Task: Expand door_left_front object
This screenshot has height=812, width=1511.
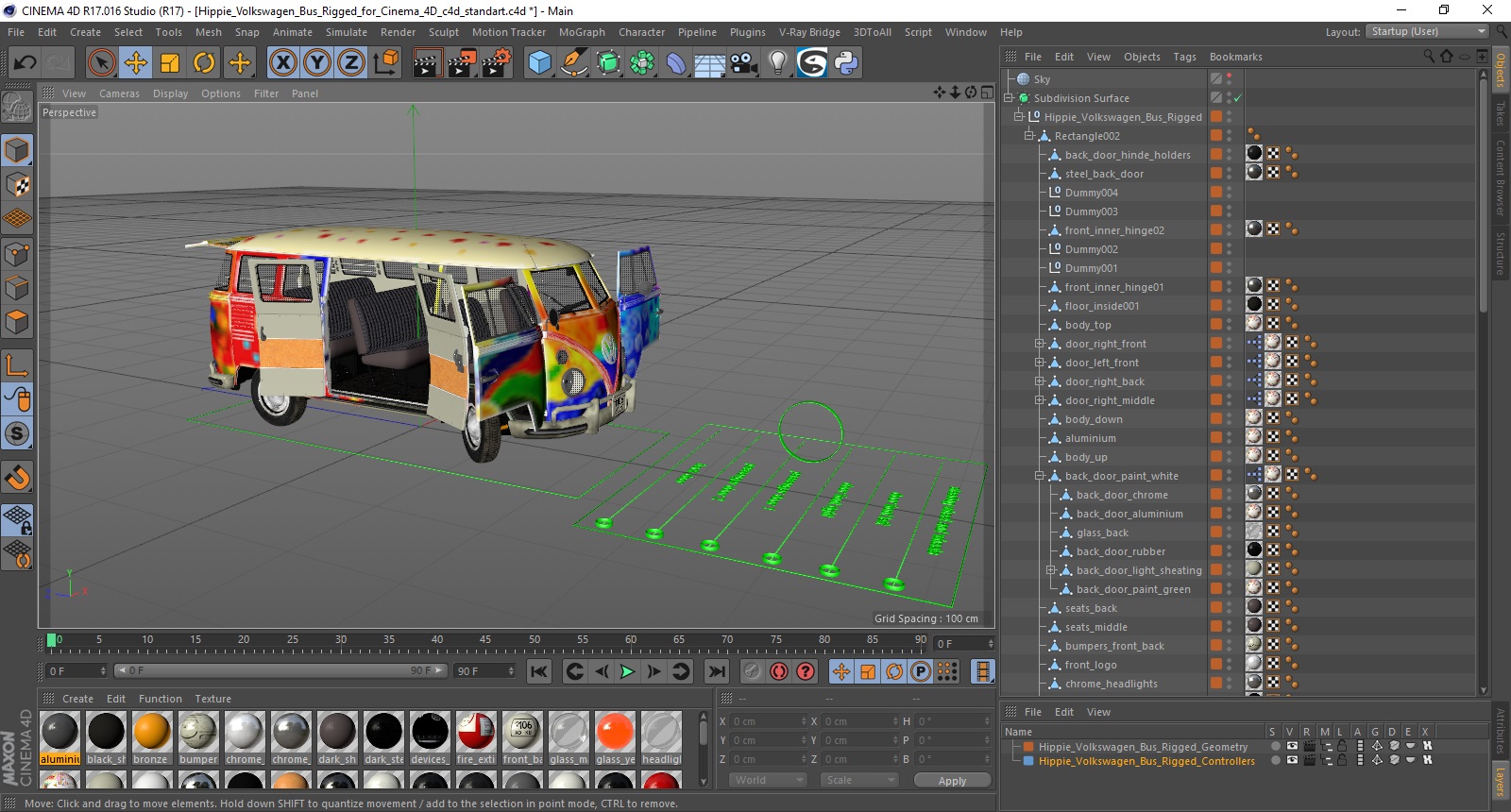Action: [1040, 363]
